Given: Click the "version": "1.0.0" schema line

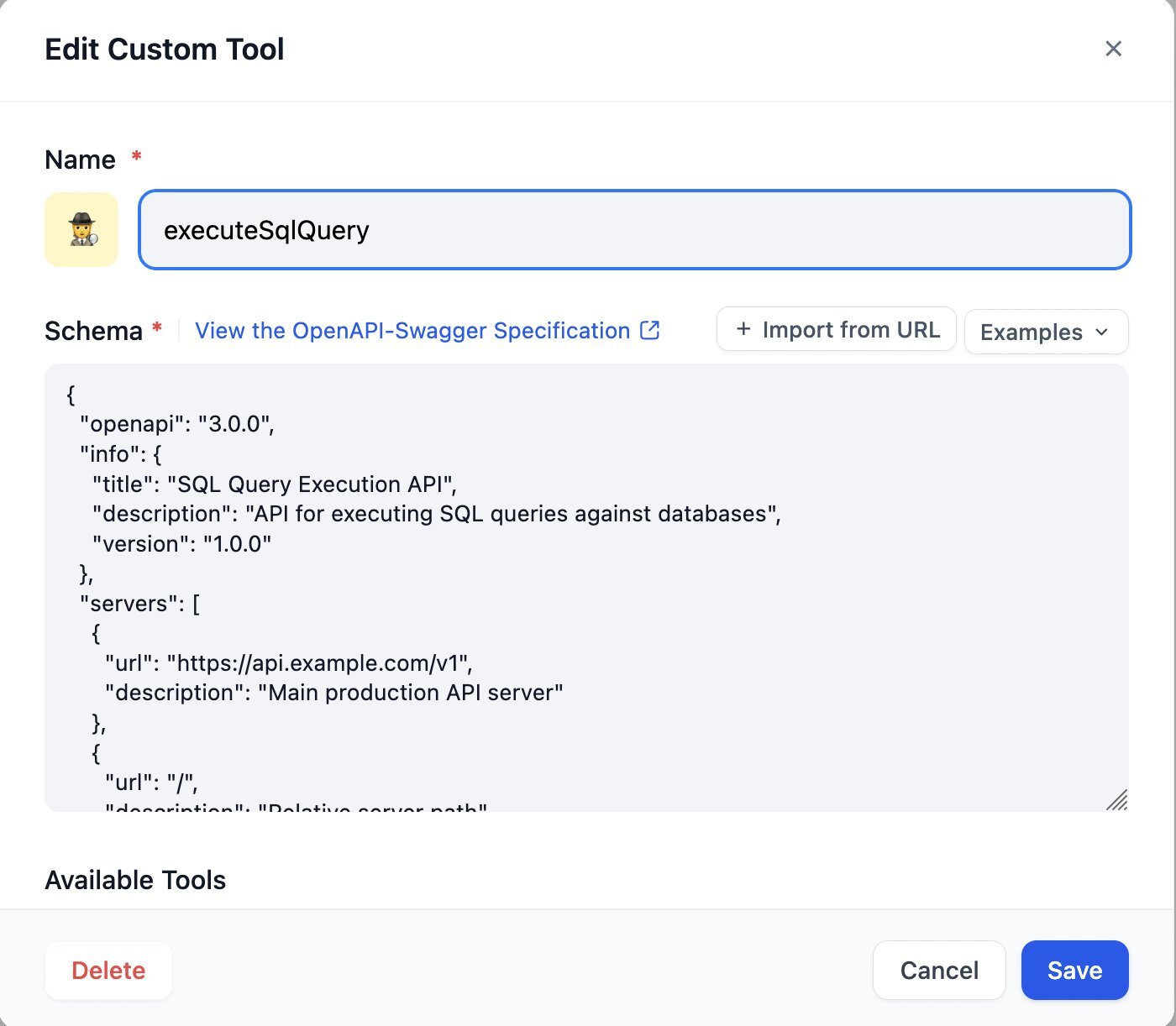Looking at the screenshot, I should [x=182, y=544].
